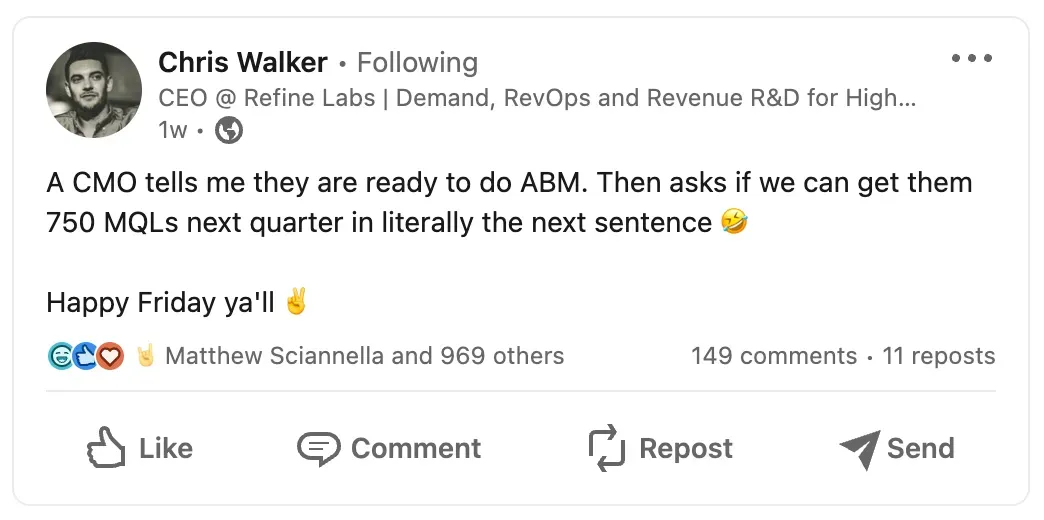
Task: Open Chris Walker's profile photo
Action: (94, 90)
